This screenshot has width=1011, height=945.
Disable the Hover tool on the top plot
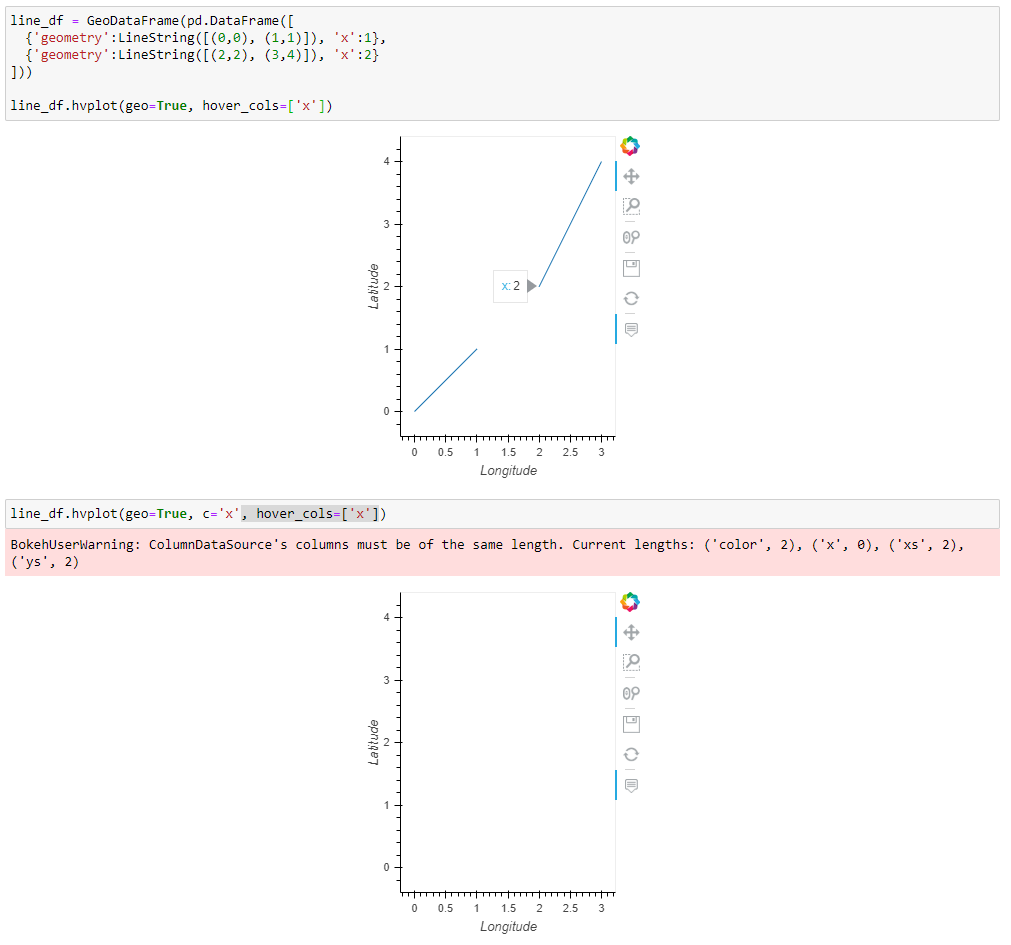[630, 328]
